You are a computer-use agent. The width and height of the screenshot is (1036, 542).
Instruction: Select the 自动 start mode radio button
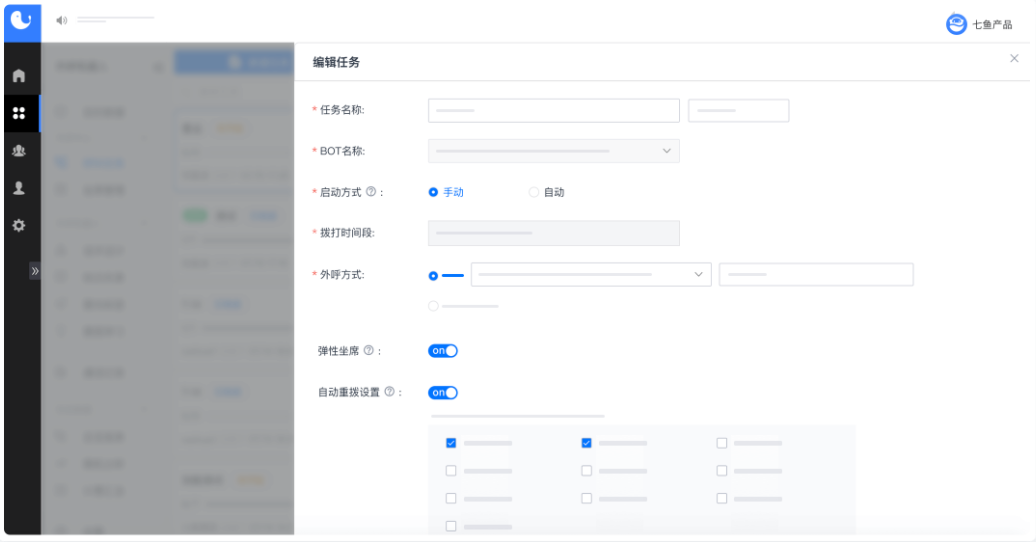[533, 192]
